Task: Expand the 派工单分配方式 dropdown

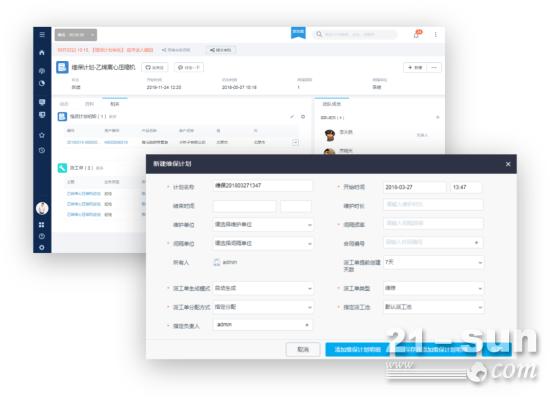Action: (263, 307)
